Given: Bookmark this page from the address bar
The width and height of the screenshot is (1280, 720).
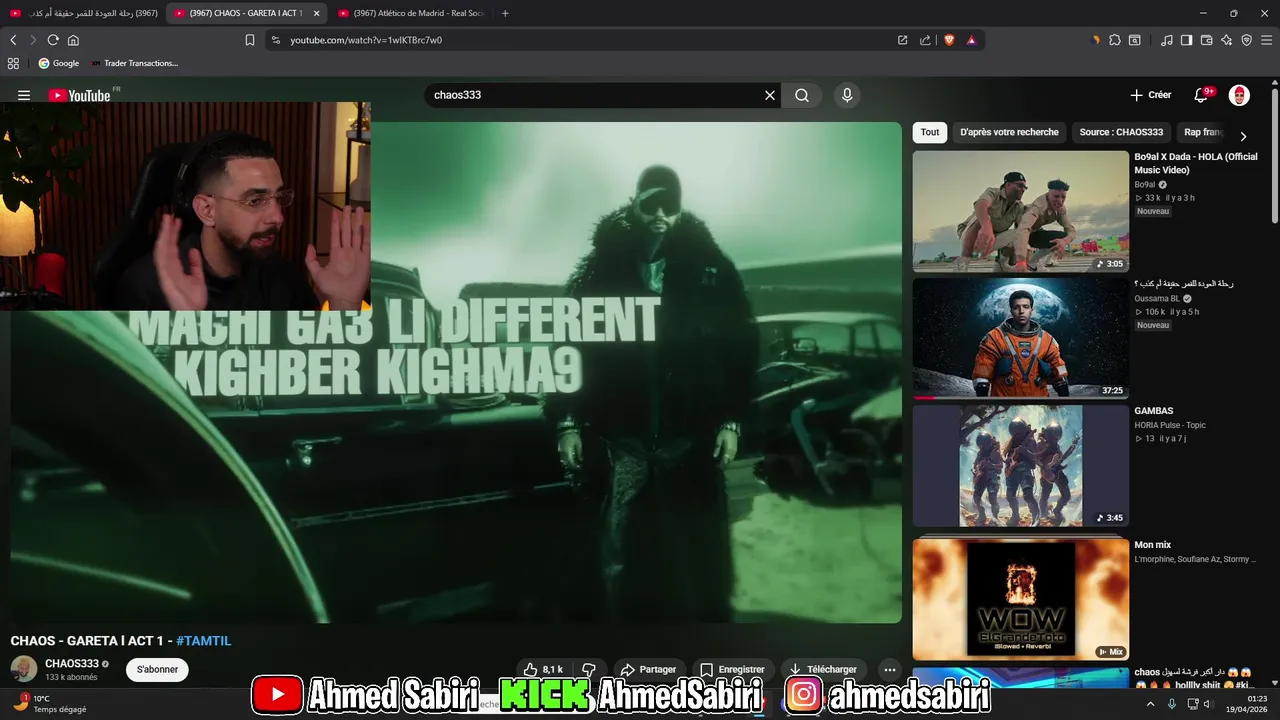Looking at the screenshot, I should [x=250, y=40].
